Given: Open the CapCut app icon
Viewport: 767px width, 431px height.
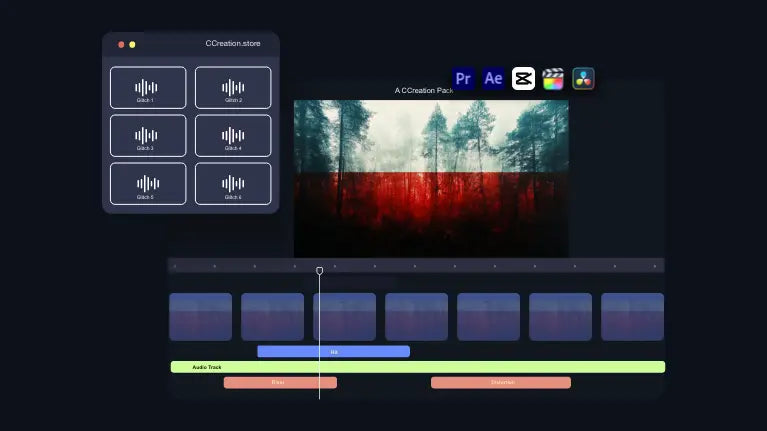Looking at the screenshot, I should tap(523, 79).
